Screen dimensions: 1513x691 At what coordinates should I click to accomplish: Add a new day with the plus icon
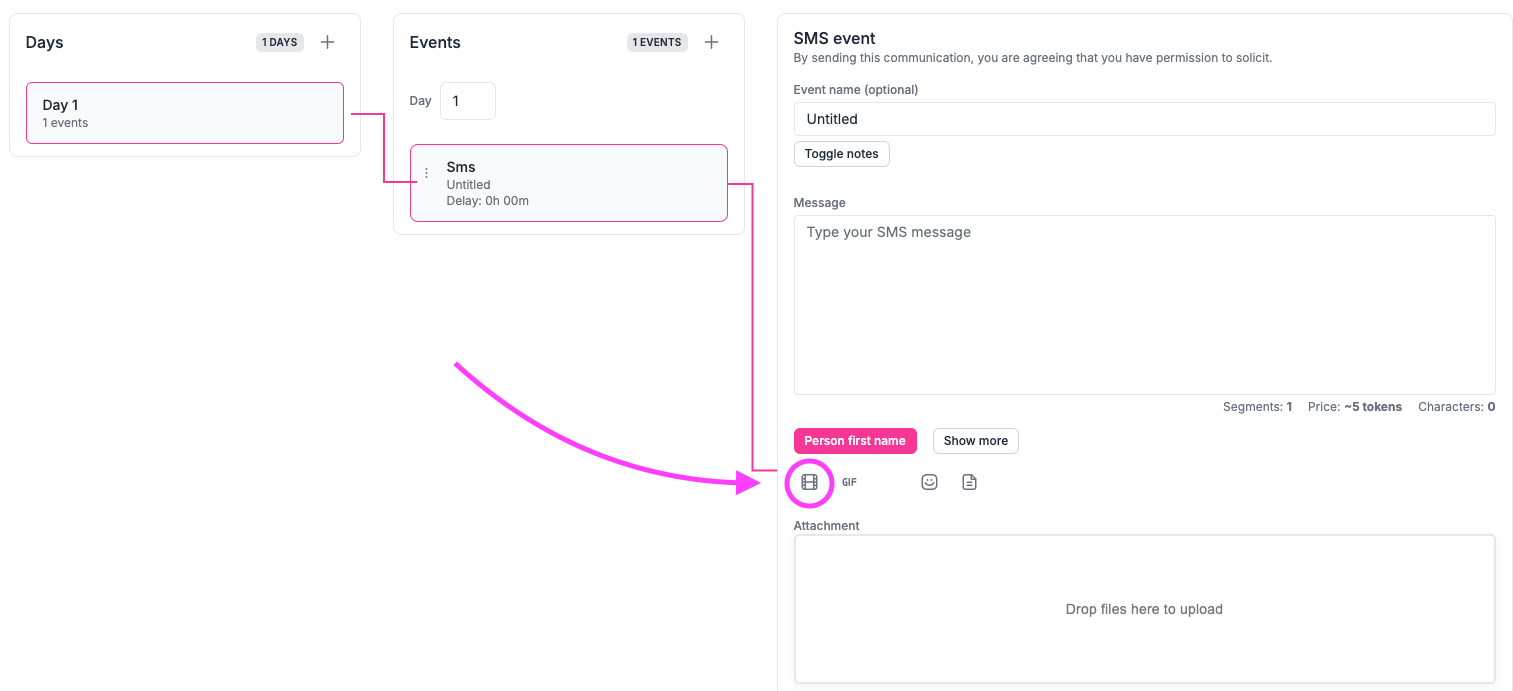tap(327, 42)
